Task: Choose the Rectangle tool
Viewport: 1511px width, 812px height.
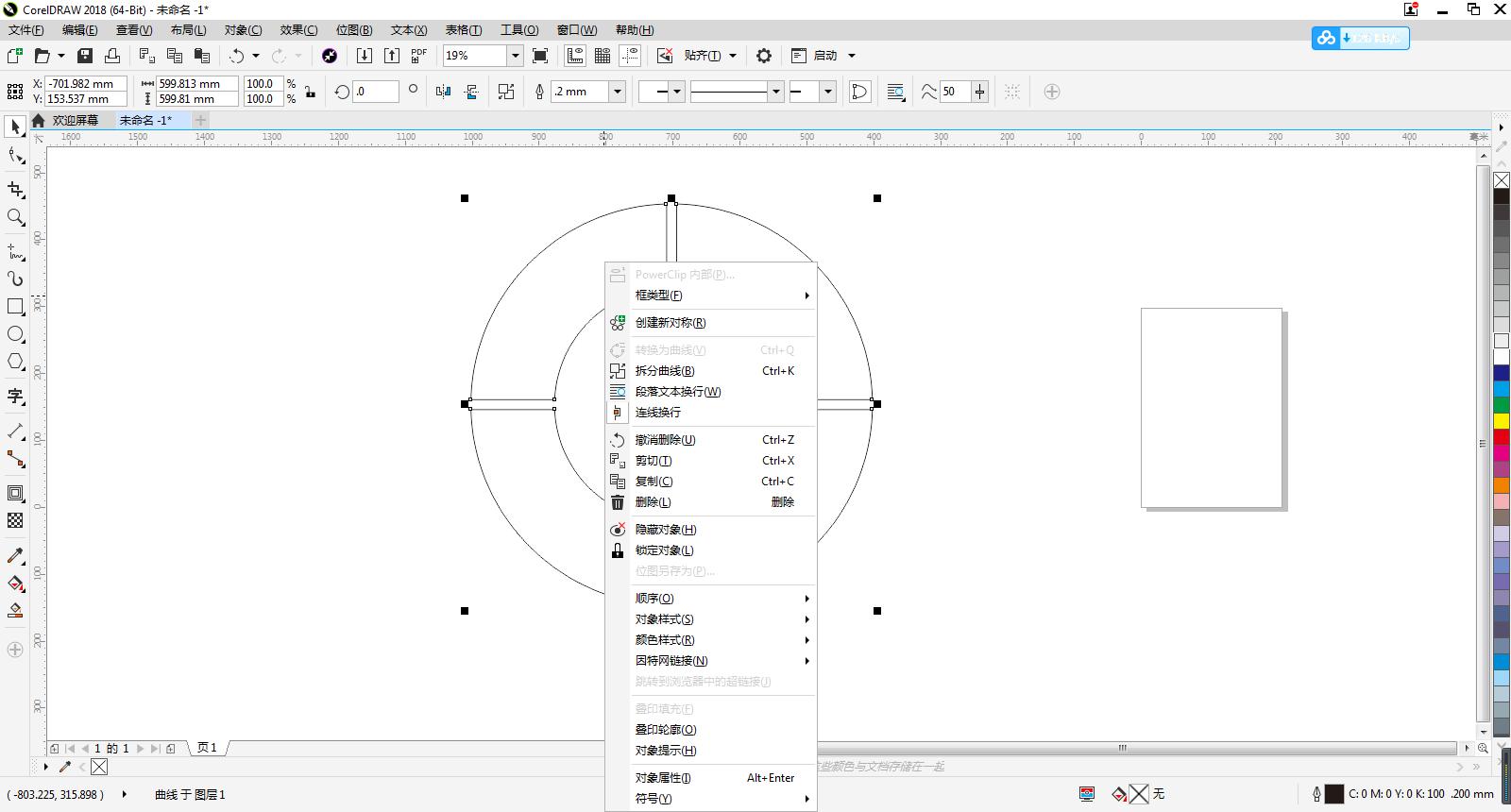Action: coord(15,307)
